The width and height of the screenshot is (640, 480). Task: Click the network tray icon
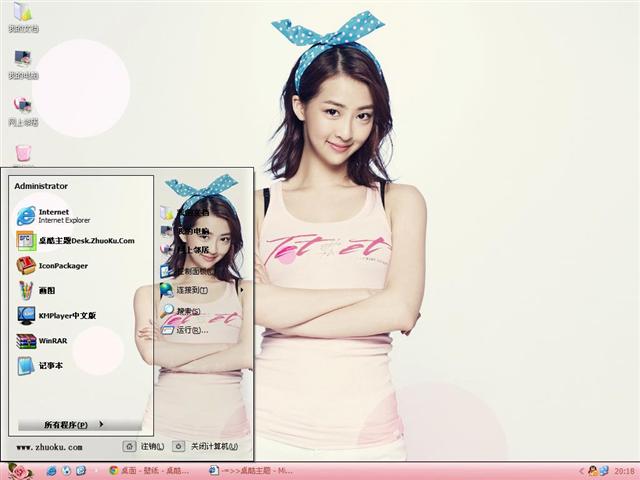[x=604, y=471]
